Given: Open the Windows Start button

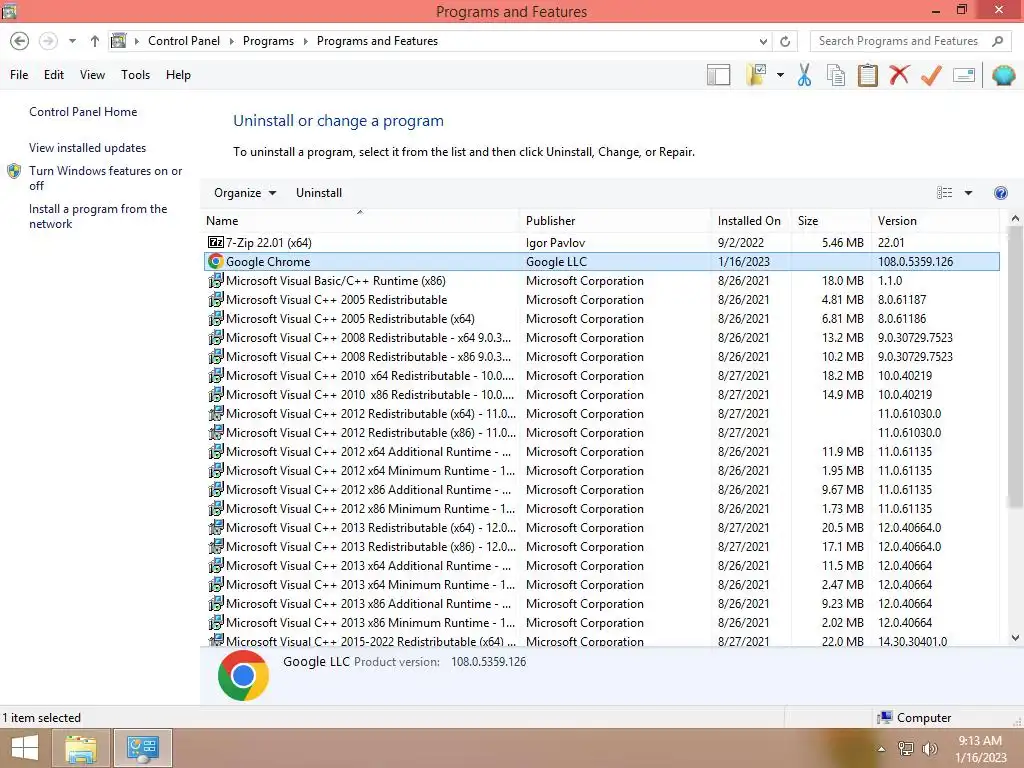Looking at the screenshot, I should click(25, 748).
